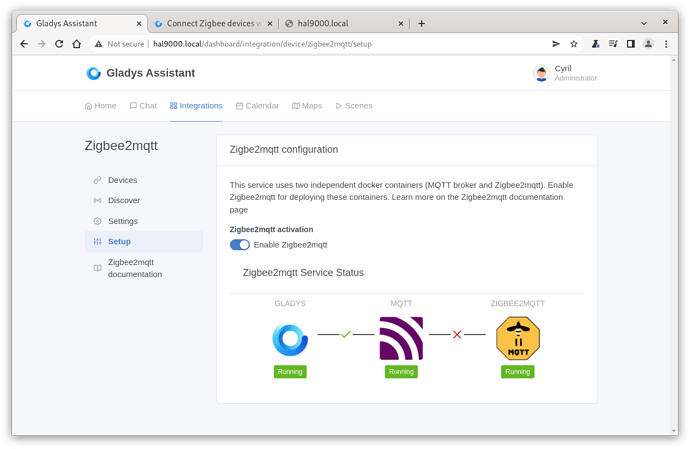Open the media control playlist icon
This screenshot has width=690, height=449.
pyautogui.click(x=613, y=44)
